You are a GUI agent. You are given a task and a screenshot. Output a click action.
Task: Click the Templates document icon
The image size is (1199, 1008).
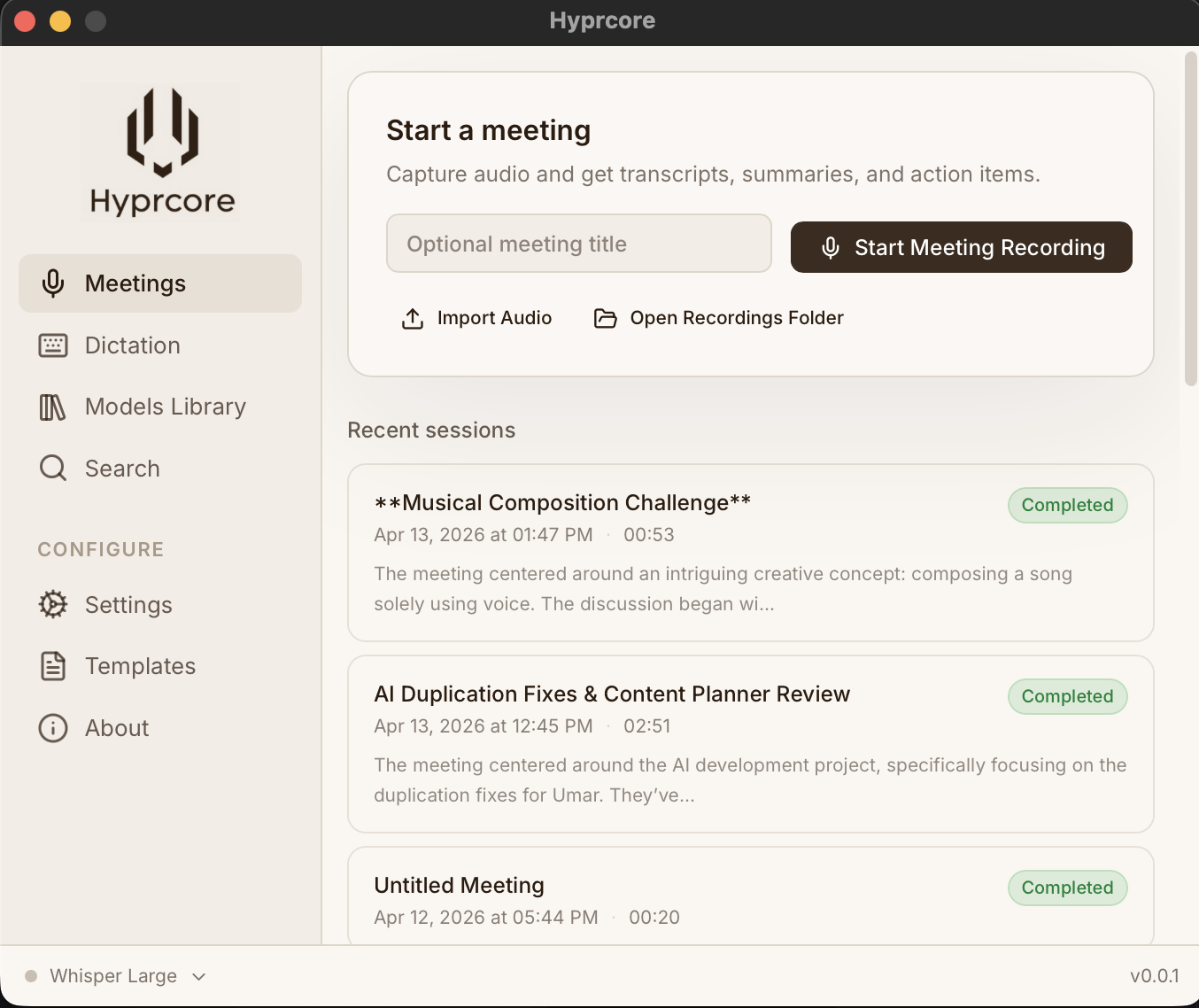53,666
